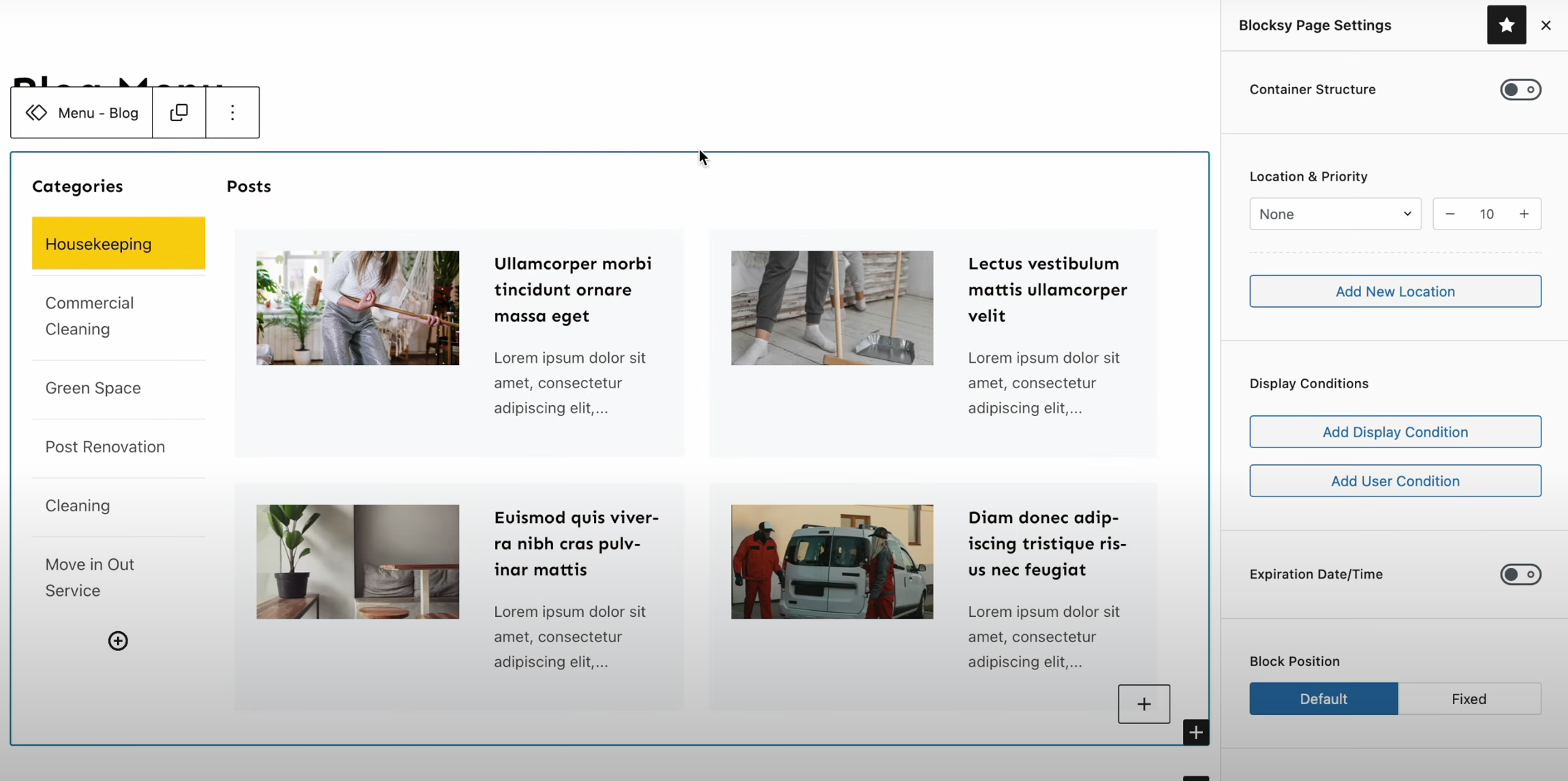This screenshot has height=781, width=1568.
Task: Click Add New Location button
Action: click(x=1394, y=291)
